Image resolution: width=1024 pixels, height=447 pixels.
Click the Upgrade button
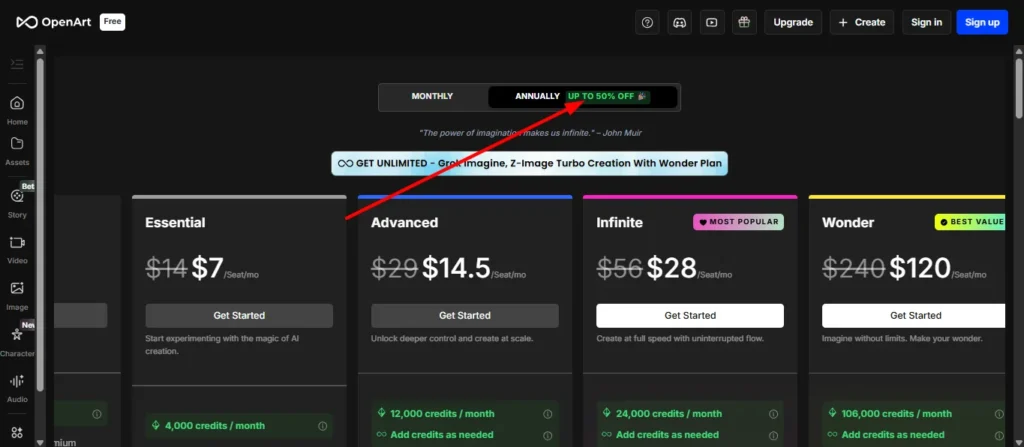793,22
